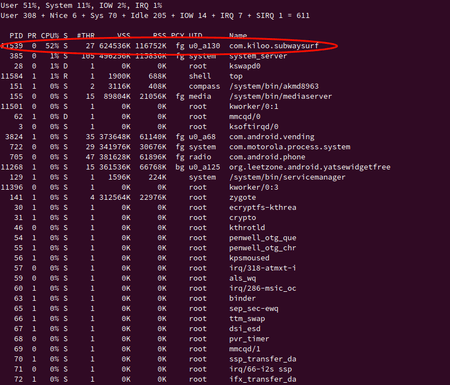This screenshot has height=385, width=450.
Task: Select the com.android.phone process name
Action: pos(267,157)
